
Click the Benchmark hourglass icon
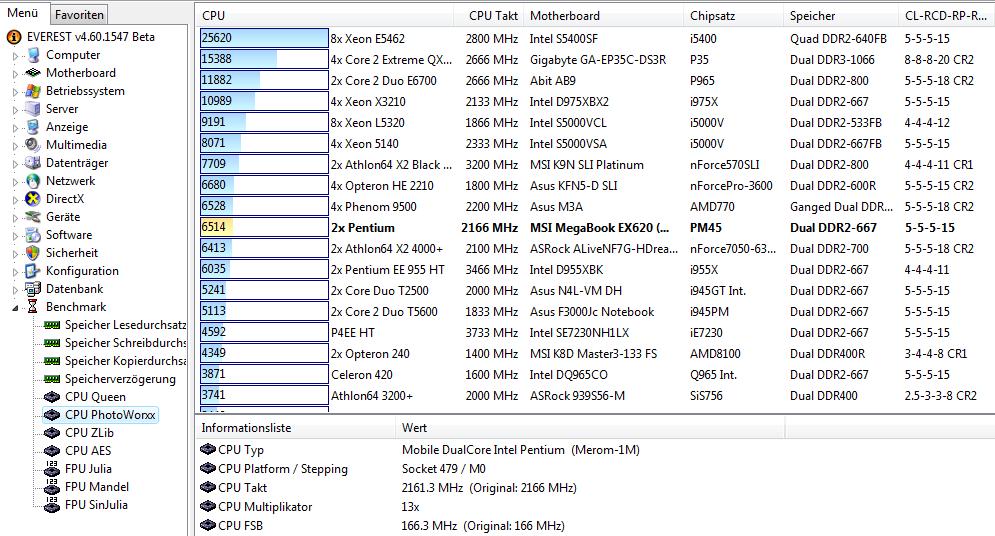point(33,306)
